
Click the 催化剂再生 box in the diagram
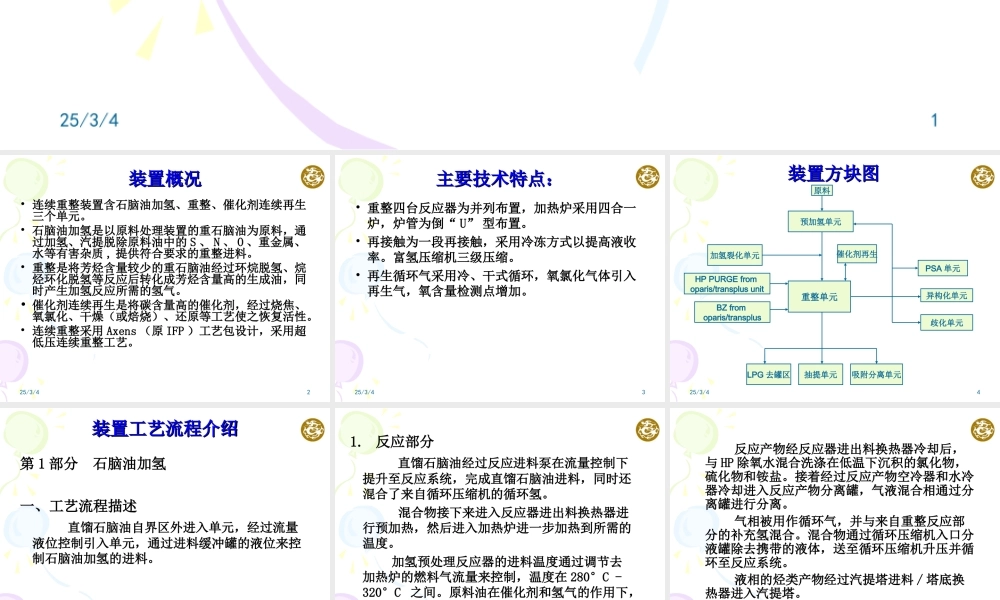pos(857,254)
